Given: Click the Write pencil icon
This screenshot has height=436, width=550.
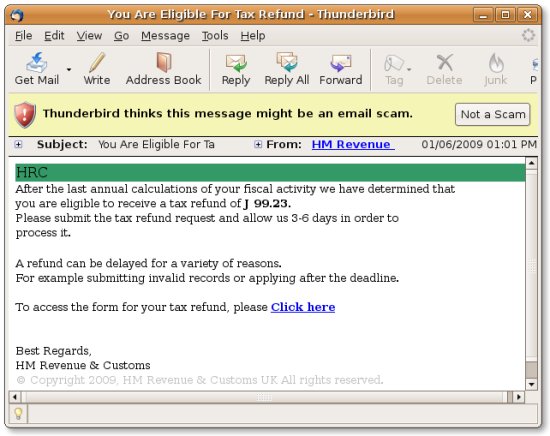Looking at the screenshot, I should point(96,62).
